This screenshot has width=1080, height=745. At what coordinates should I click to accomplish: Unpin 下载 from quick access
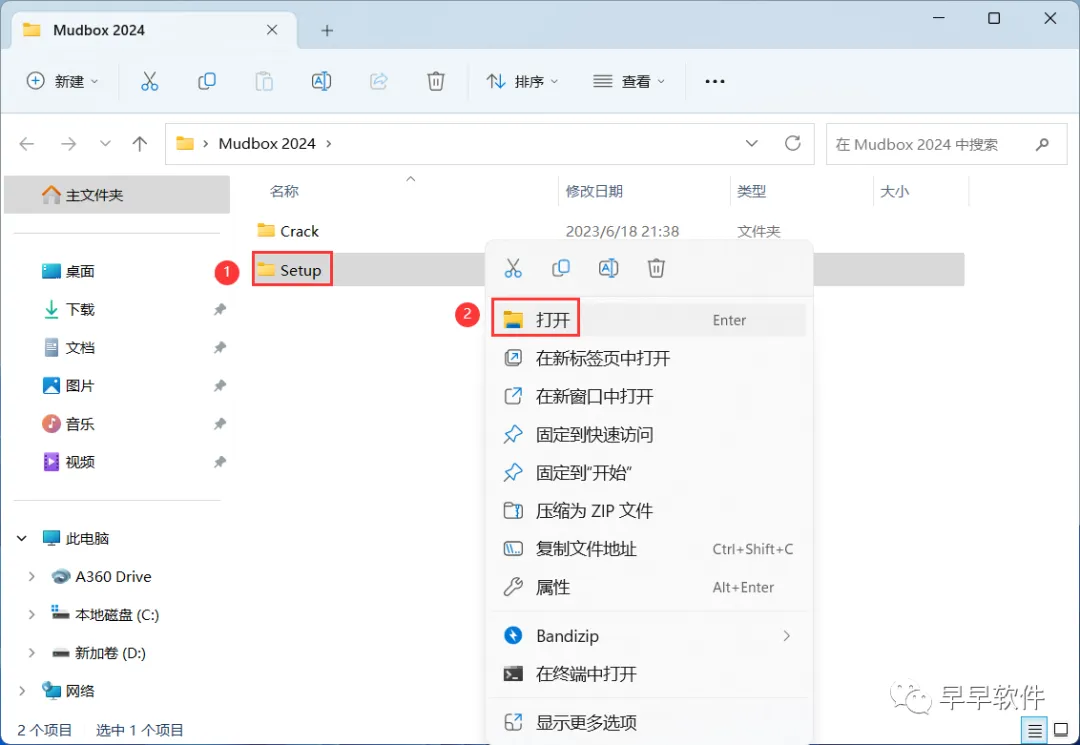pyautogui.click(x=220, y=309)
